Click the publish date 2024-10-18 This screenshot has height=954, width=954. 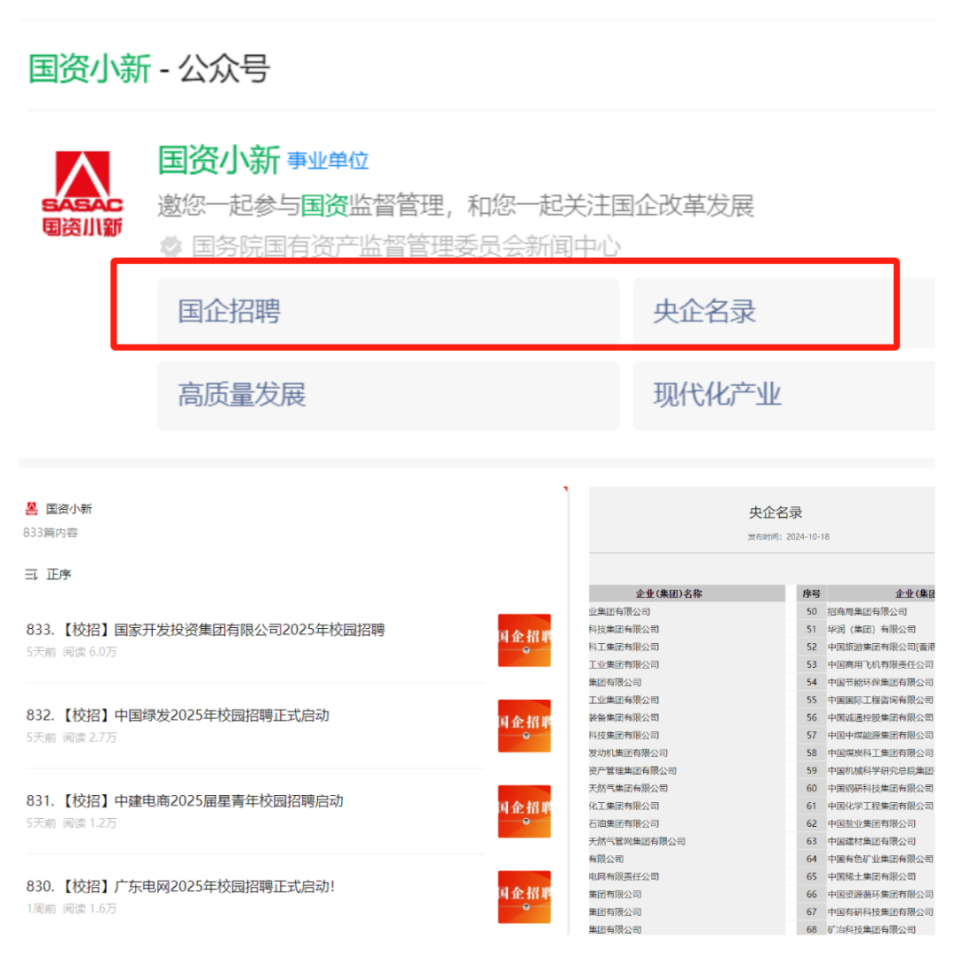(807, 537)
